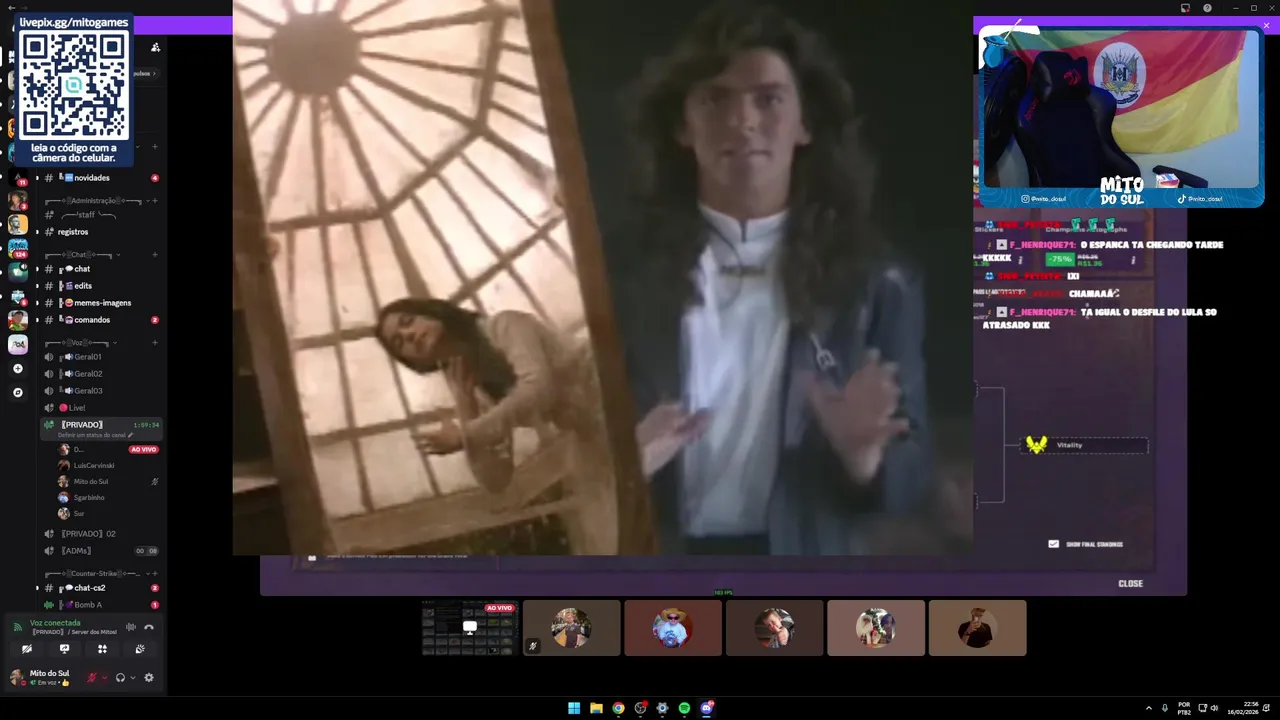Click the Add a Server plus icon
The width and height of the screenshot is (1280, 720).
pyautogui.click(x=17, y=369)
